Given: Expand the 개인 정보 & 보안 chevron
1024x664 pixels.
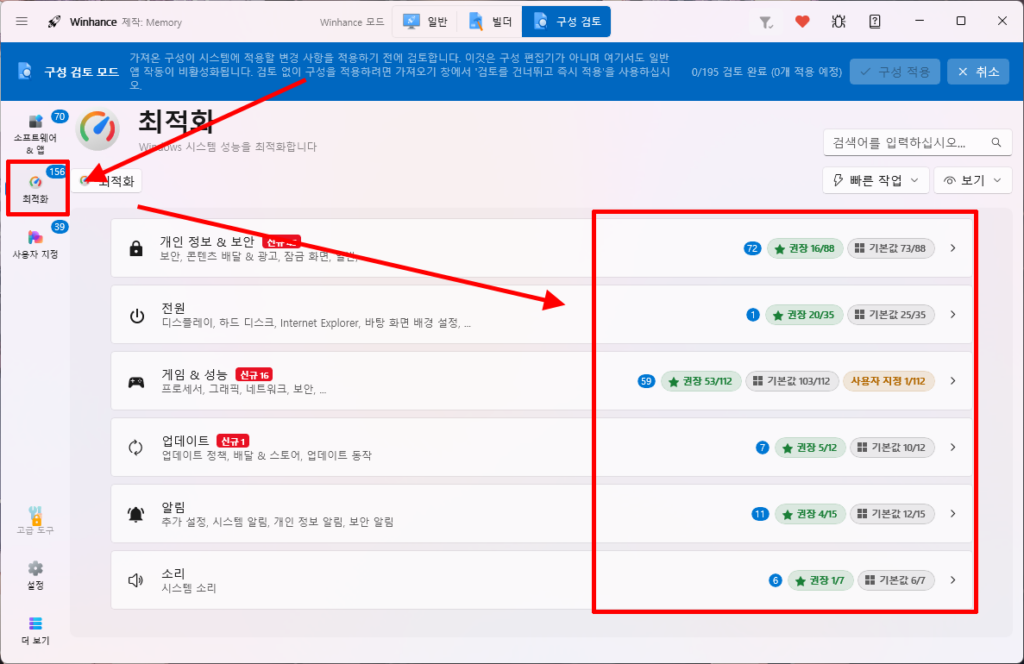Looking at the screenshot, I should 953,248.
